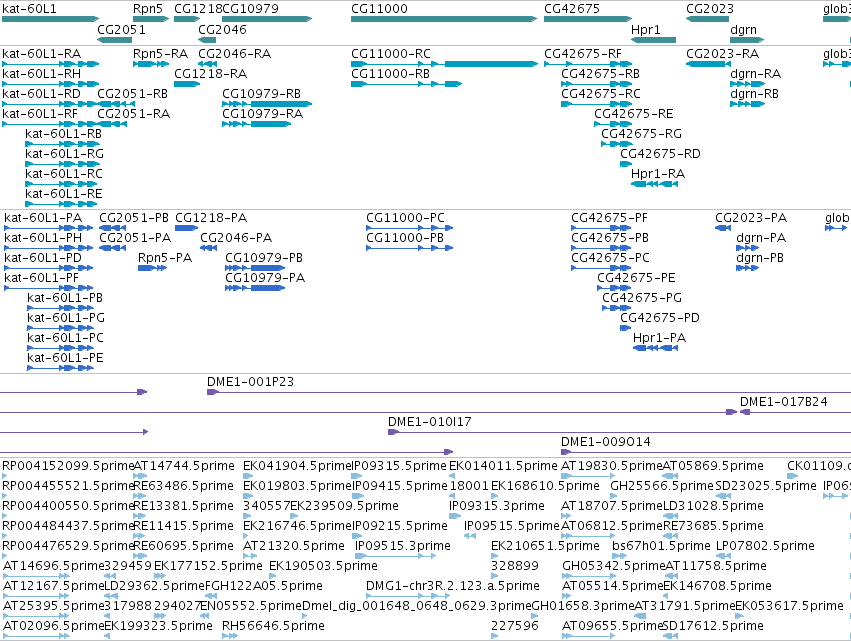Select EST RE63486.5prime
Viewport: 851px width, 641px height.
139,497
